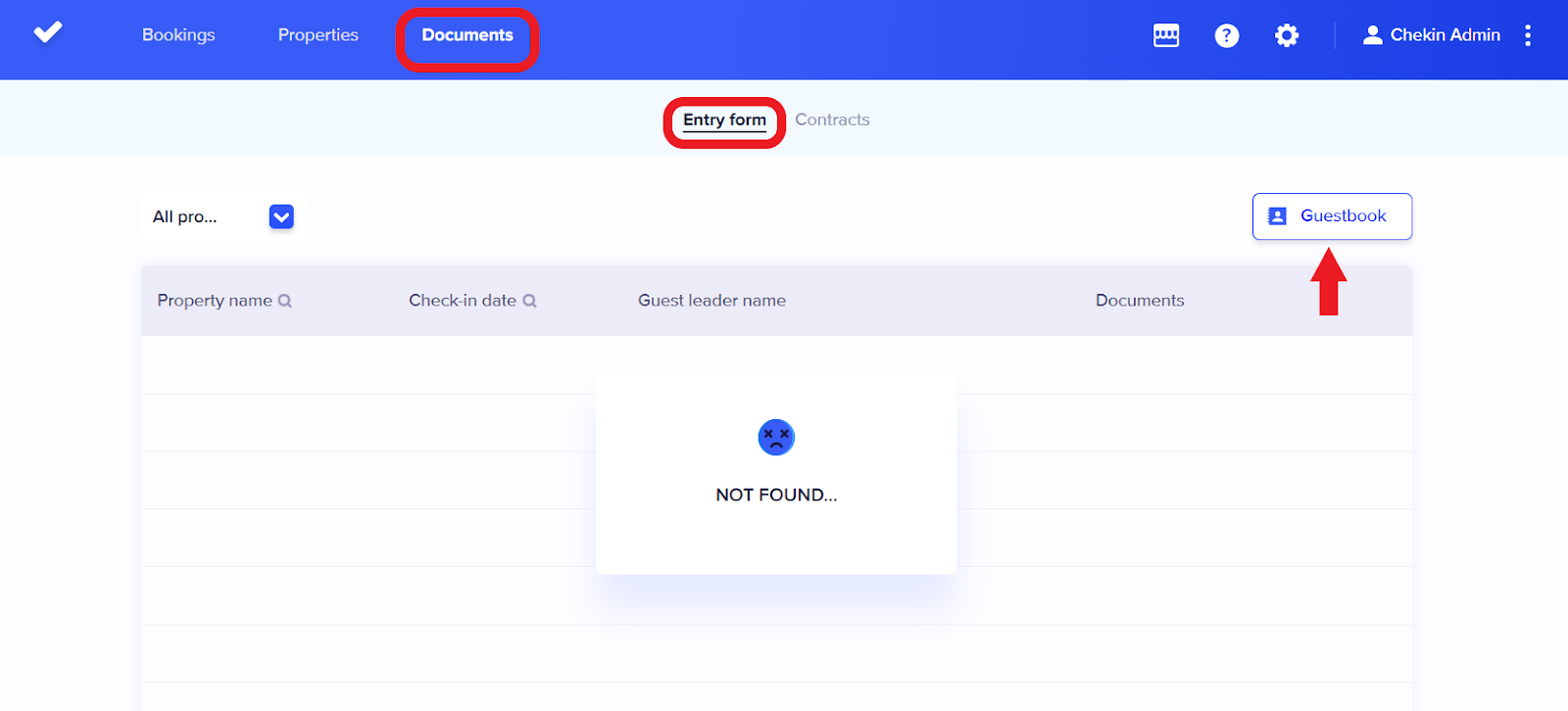
Task: Expand the All properties dropdown arrow
Action: pos(281,216)
